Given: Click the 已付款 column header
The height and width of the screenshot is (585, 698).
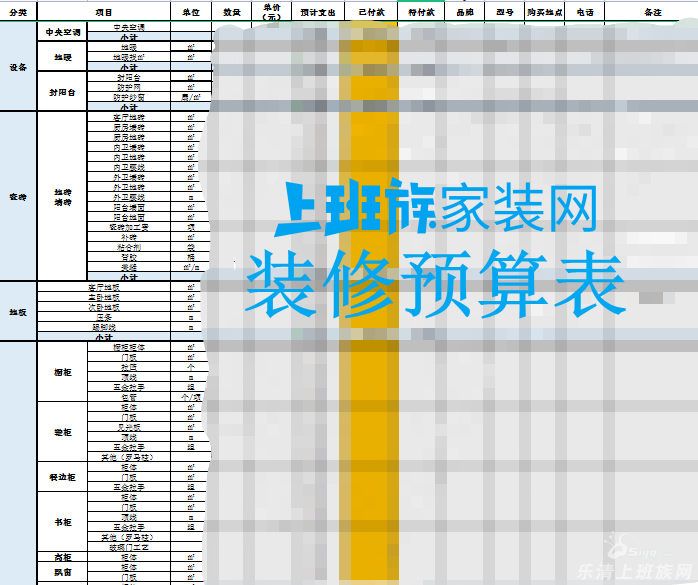Looking at the screenshot, I should coord(371,12).
